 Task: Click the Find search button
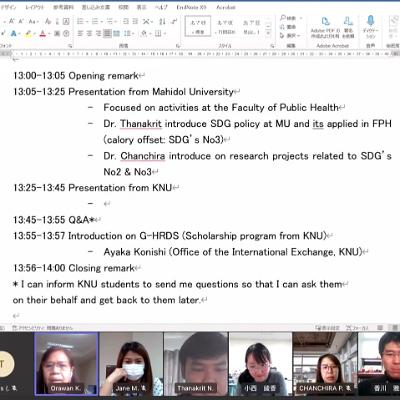[289, 18]
